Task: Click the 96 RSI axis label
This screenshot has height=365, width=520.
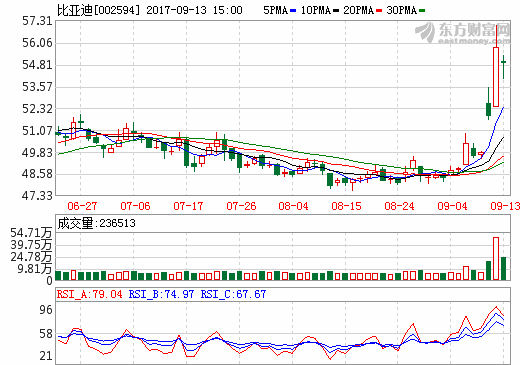Action: tap(46, 310)
